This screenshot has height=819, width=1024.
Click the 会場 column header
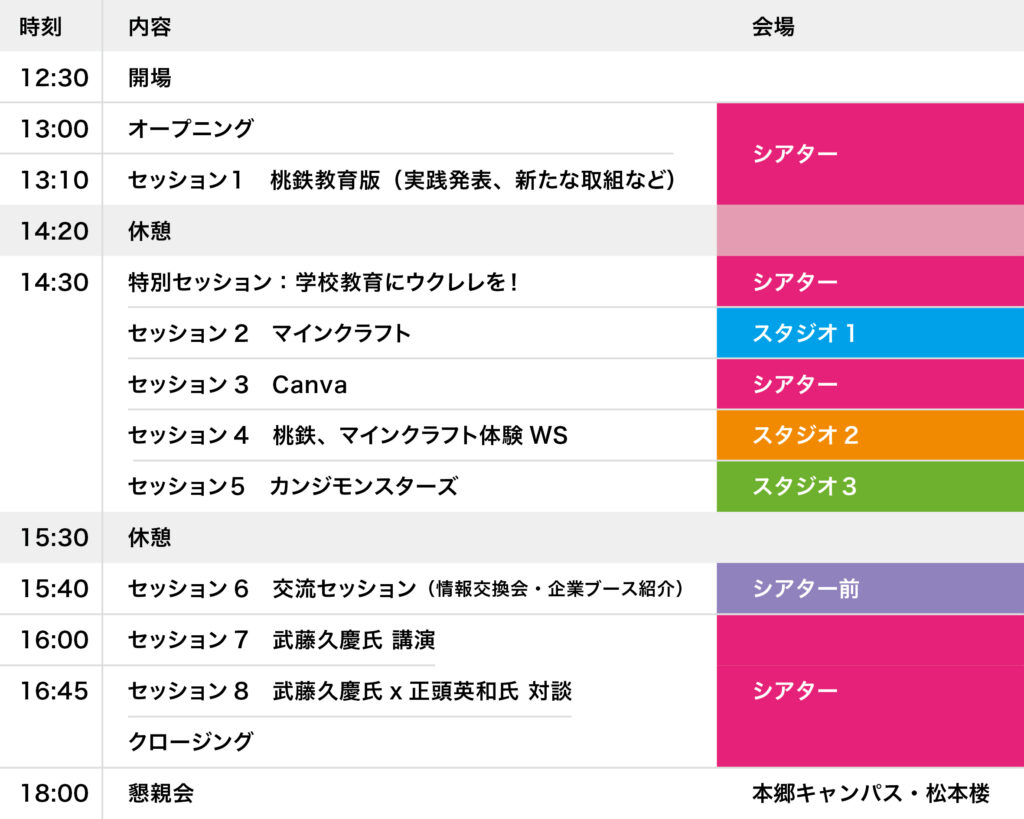[773, 27]
